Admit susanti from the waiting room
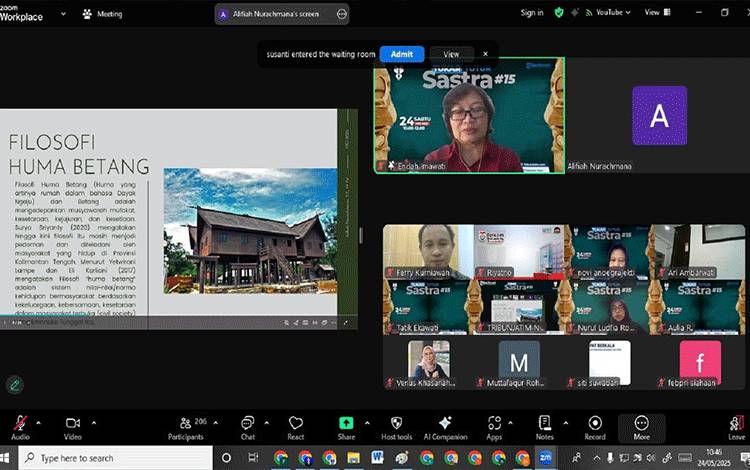The width and height of the screenshot is (750, 470). pyautogui.click(x=402, y=54)
